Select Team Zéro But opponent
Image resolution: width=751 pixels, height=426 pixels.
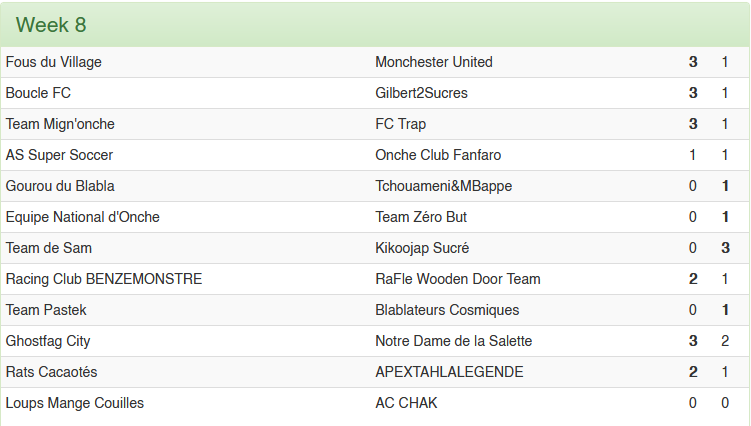[421, 217]
